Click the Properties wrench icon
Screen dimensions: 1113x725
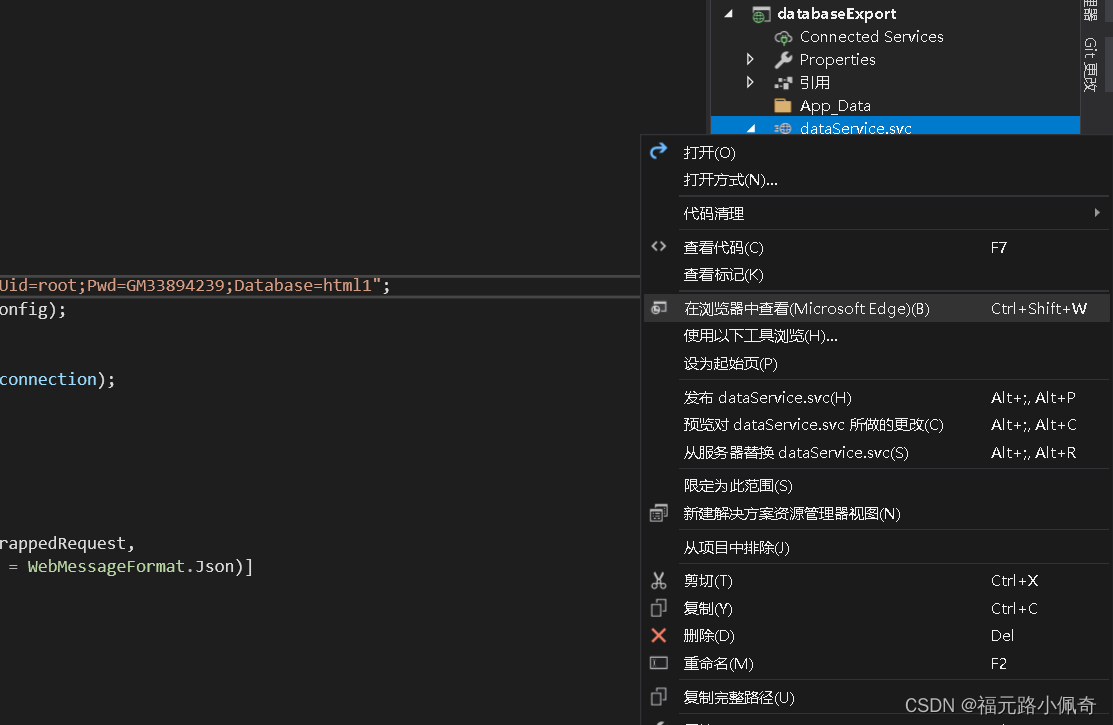783,60
